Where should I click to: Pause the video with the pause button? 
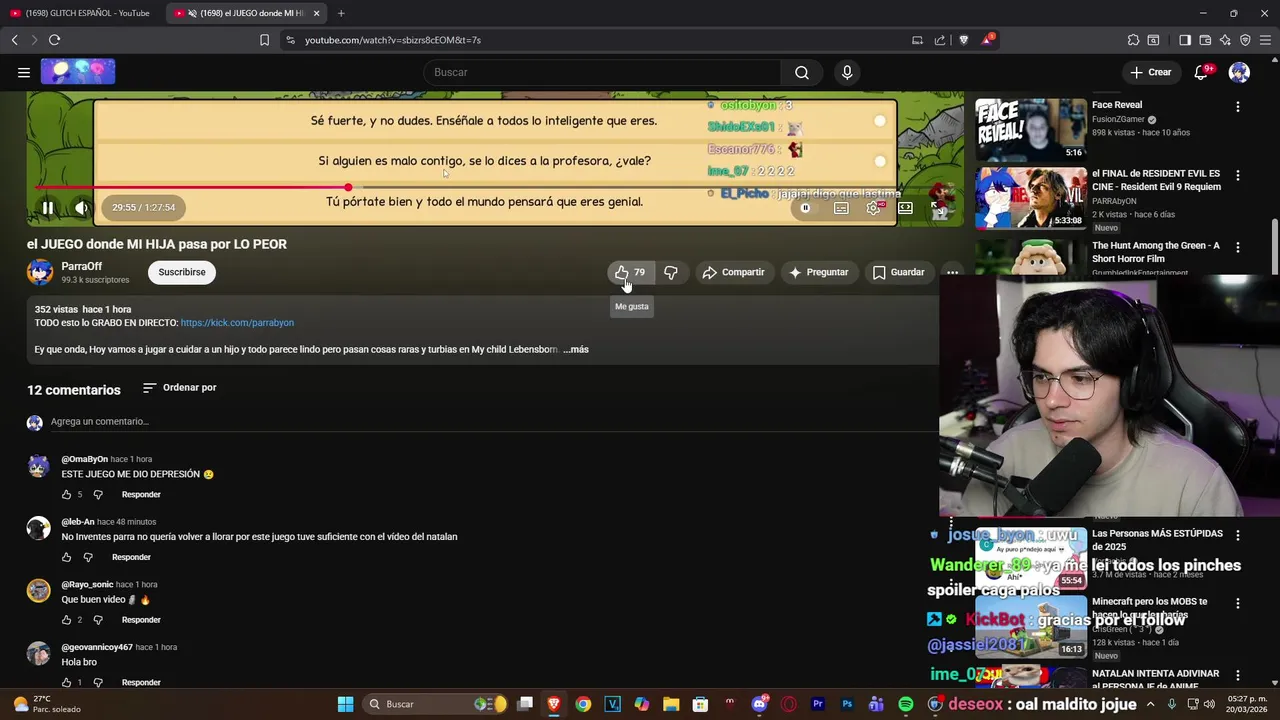click(x=47, y=208)
